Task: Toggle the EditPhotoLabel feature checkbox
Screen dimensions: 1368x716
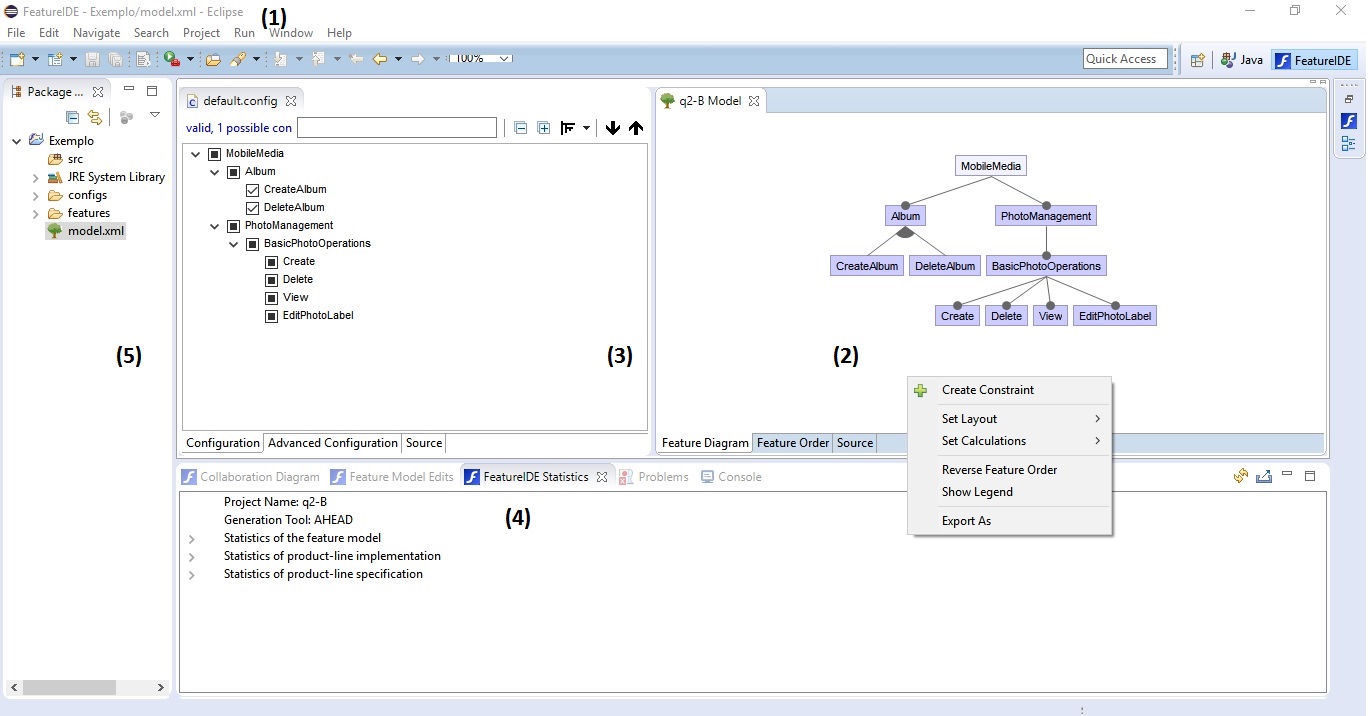Action: point(272,316)
